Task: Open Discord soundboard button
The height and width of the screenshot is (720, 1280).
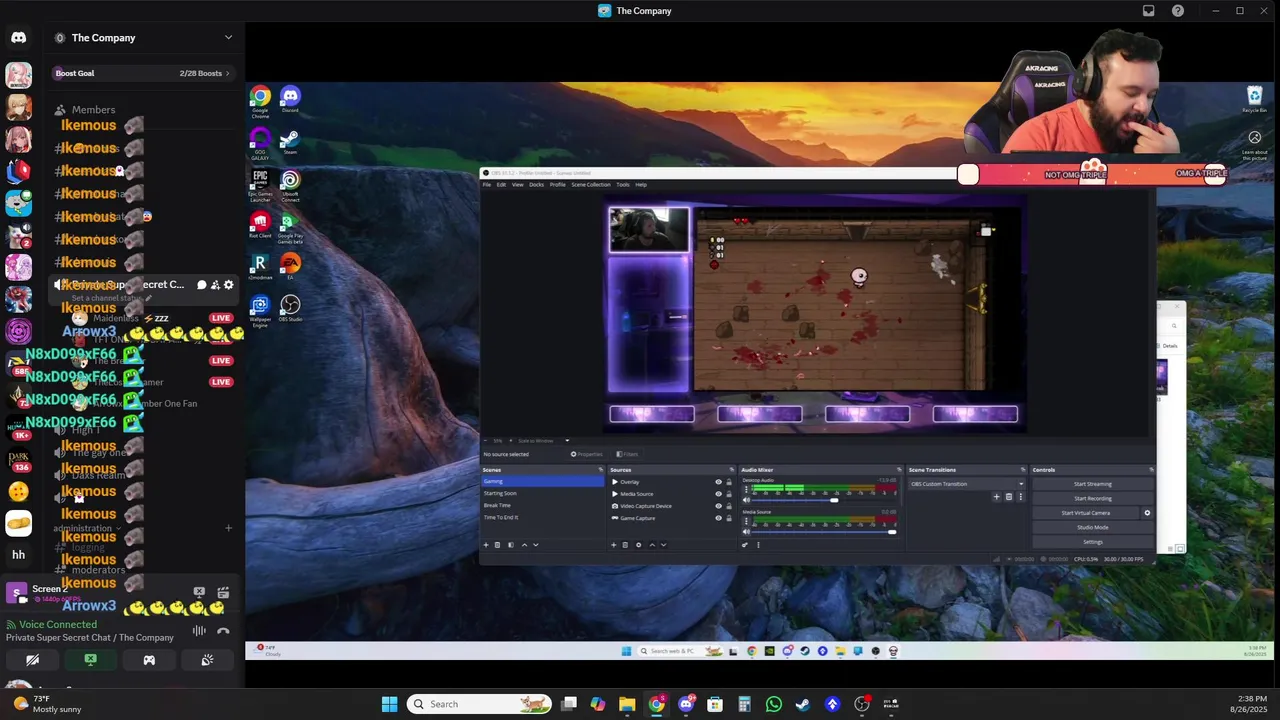Action: (x=207, y=660)
